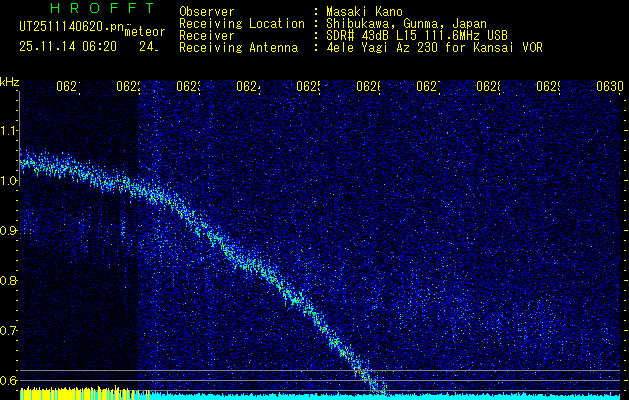Click the count value 24 next to the date
This screenshot has height=400, width=629.
coord(149,47)
